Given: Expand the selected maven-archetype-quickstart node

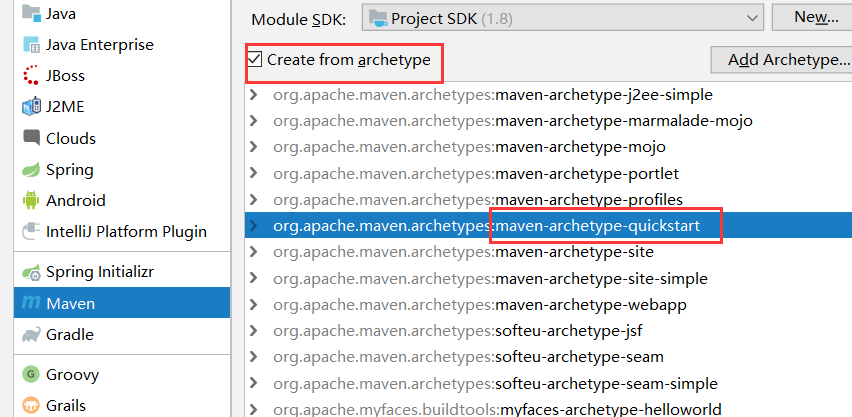Looking at the screenshot, I should (253, 225).
